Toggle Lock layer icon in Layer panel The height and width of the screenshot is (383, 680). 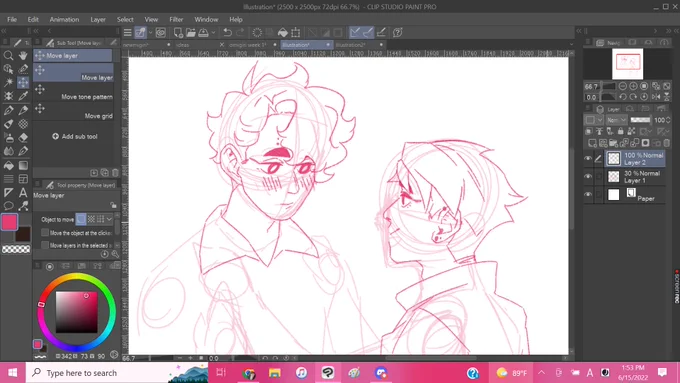coord(621,131)
